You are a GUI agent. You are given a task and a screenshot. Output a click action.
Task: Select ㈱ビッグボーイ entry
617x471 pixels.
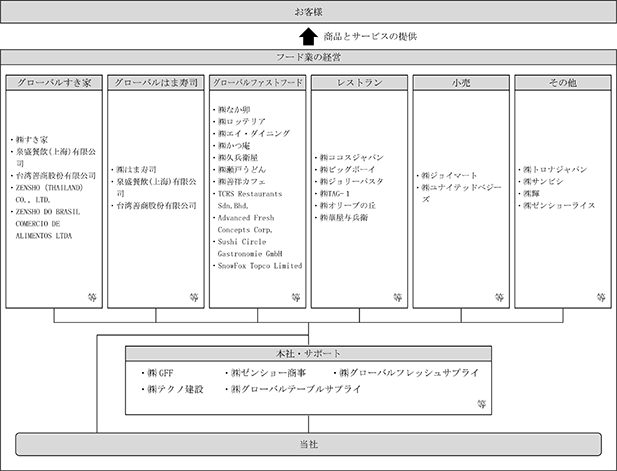(x=347, y=170)
